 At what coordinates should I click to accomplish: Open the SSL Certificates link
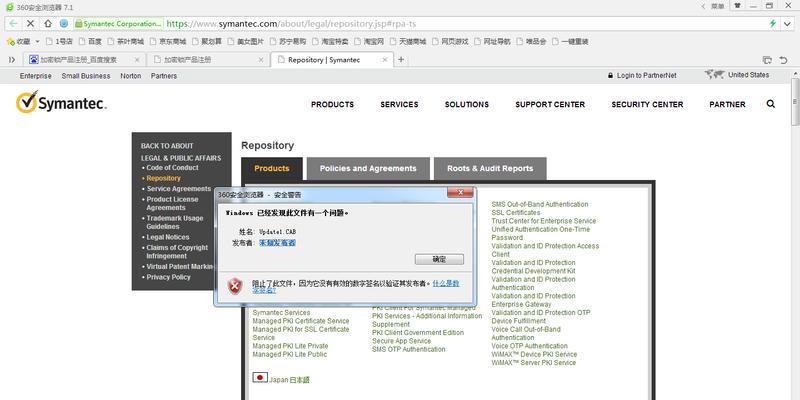click(x=516, y=213)
